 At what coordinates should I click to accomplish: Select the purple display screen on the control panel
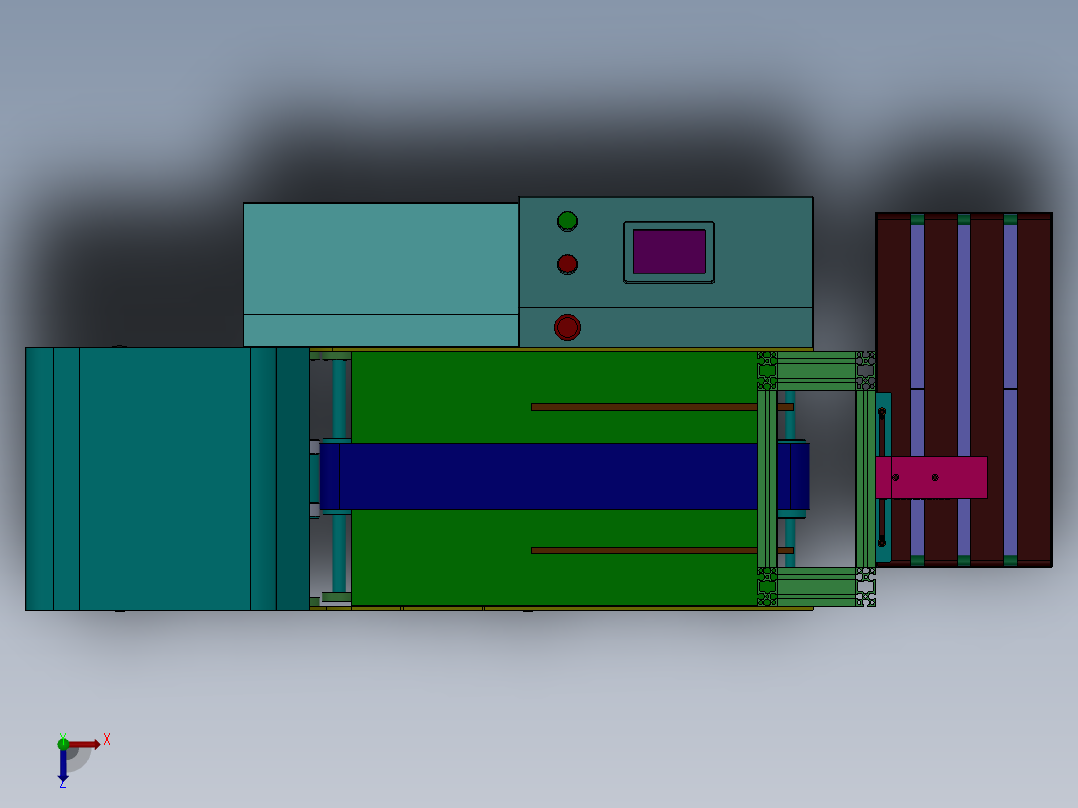[669, 252]
